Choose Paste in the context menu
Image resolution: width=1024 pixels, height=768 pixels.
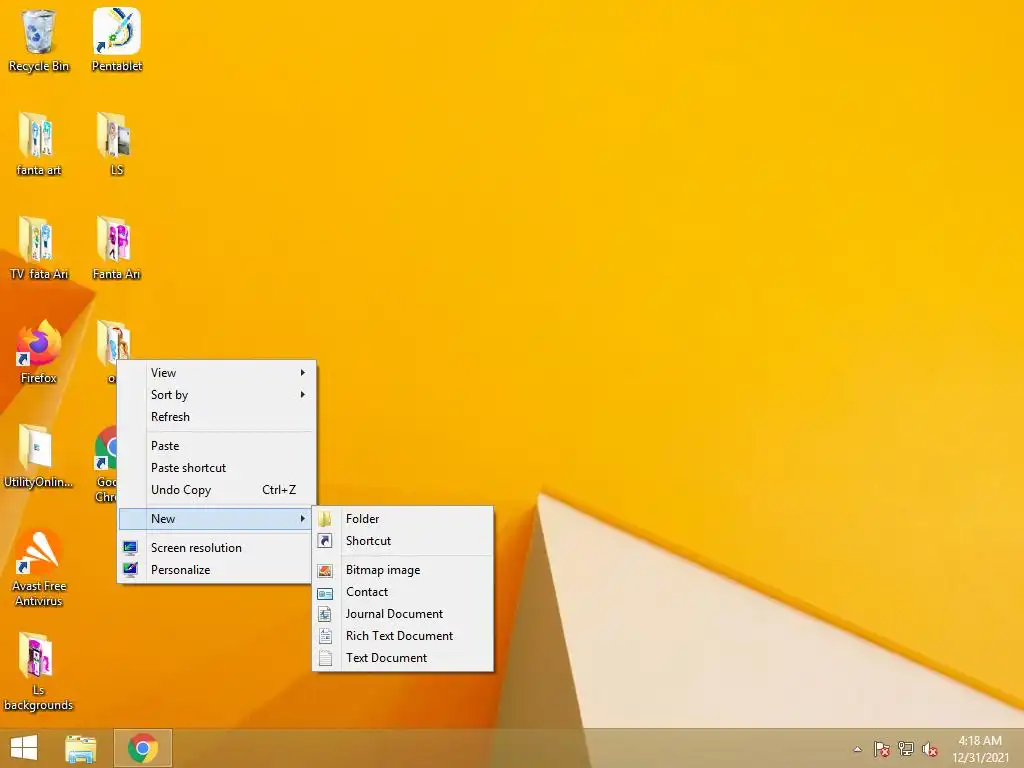point(216,446)
